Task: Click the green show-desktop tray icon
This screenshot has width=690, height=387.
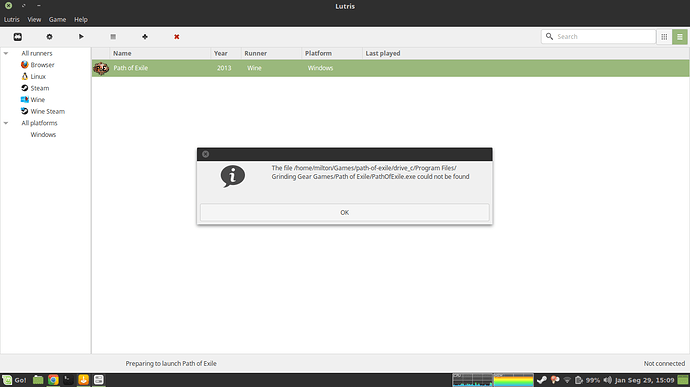Action: [x=683, y=380]
